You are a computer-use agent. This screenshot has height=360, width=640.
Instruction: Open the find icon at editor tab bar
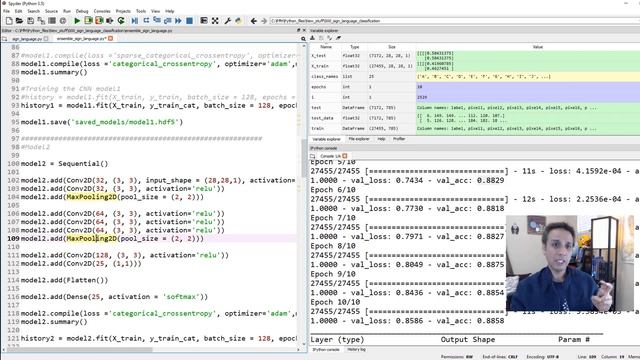pyautogui.click(x=303, y=39)
